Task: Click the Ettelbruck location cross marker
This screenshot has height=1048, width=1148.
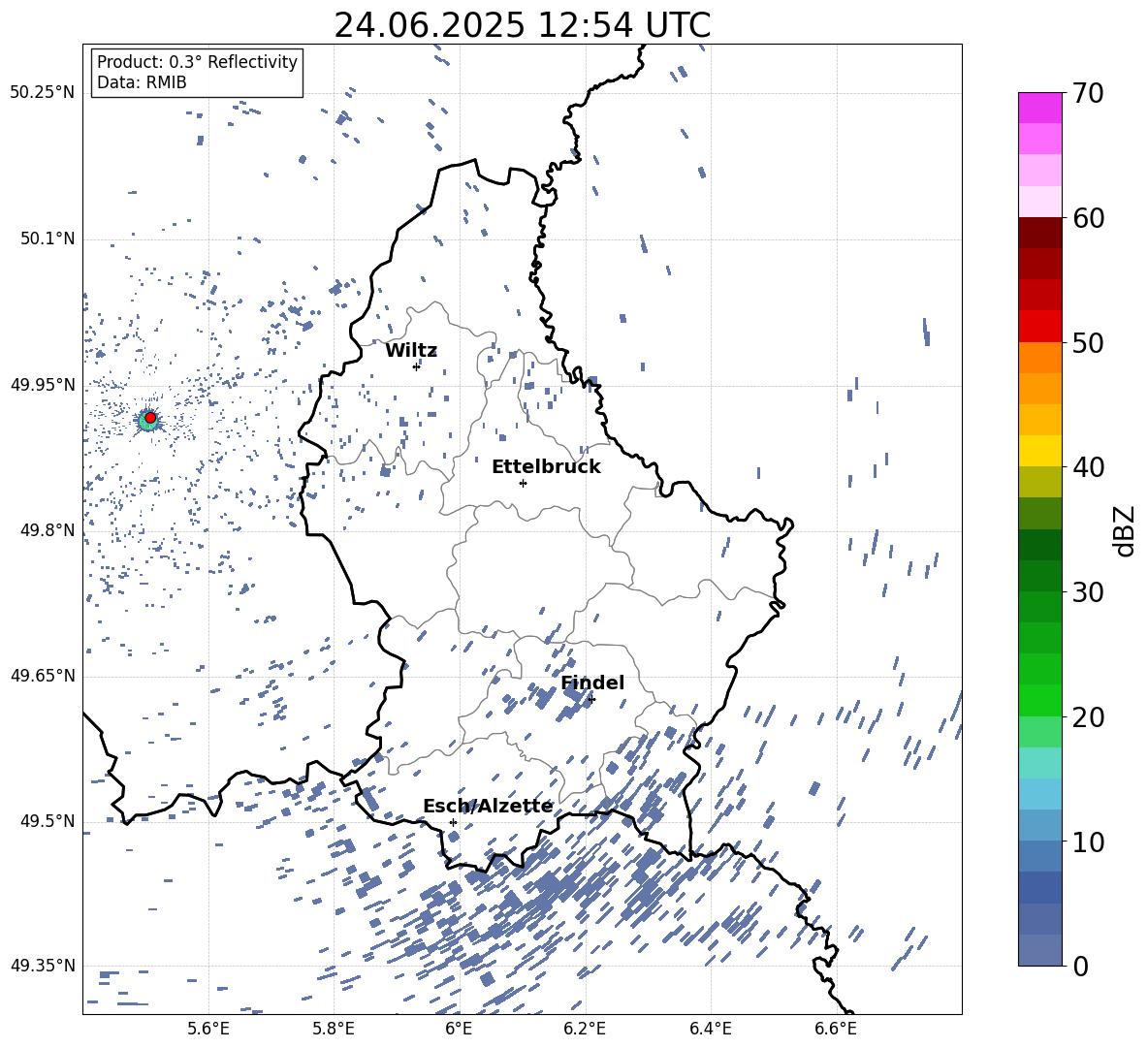Action: point(523,483)
